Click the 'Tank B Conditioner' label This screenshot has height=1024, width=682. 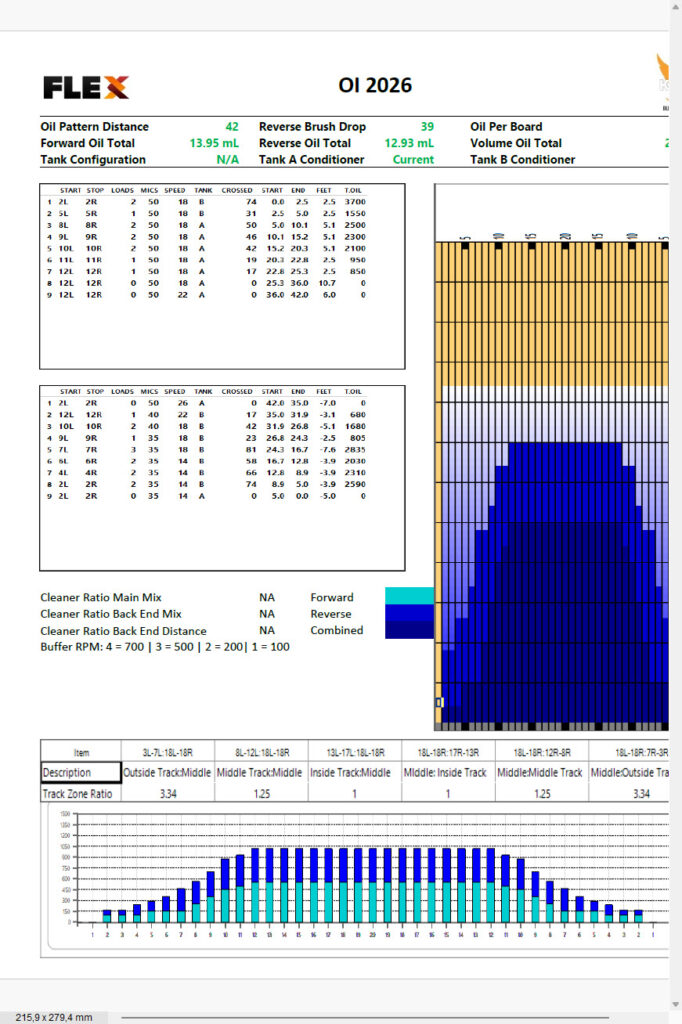(x=523, y=159)
